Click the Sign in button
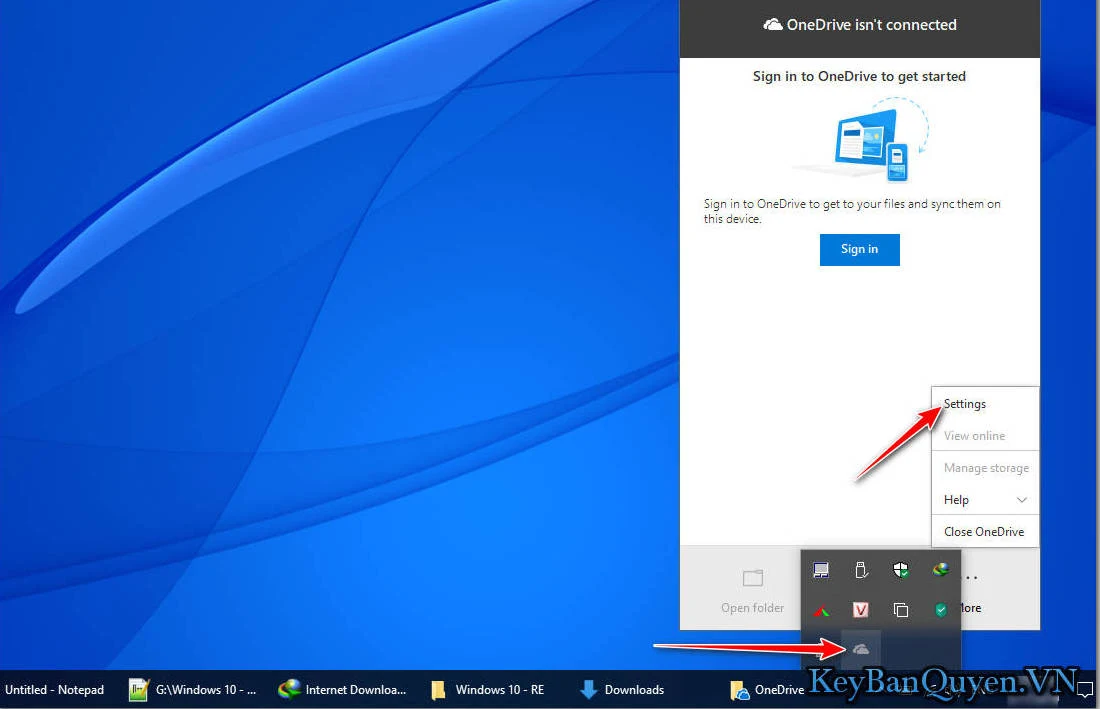 tap(859, 250)
